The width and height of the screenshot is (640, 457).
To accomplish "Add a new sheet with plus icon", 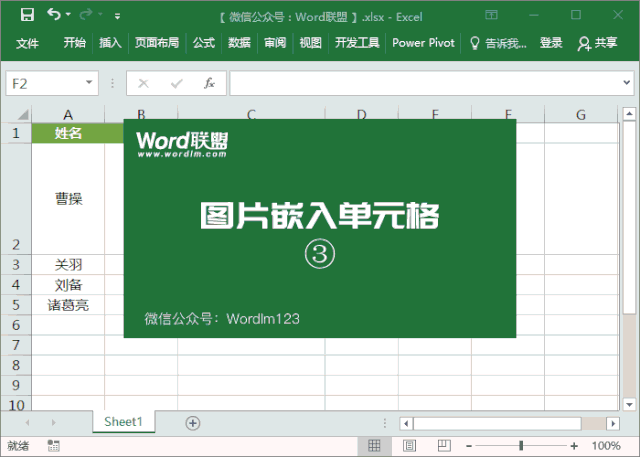I will click(x=193, y=423).
